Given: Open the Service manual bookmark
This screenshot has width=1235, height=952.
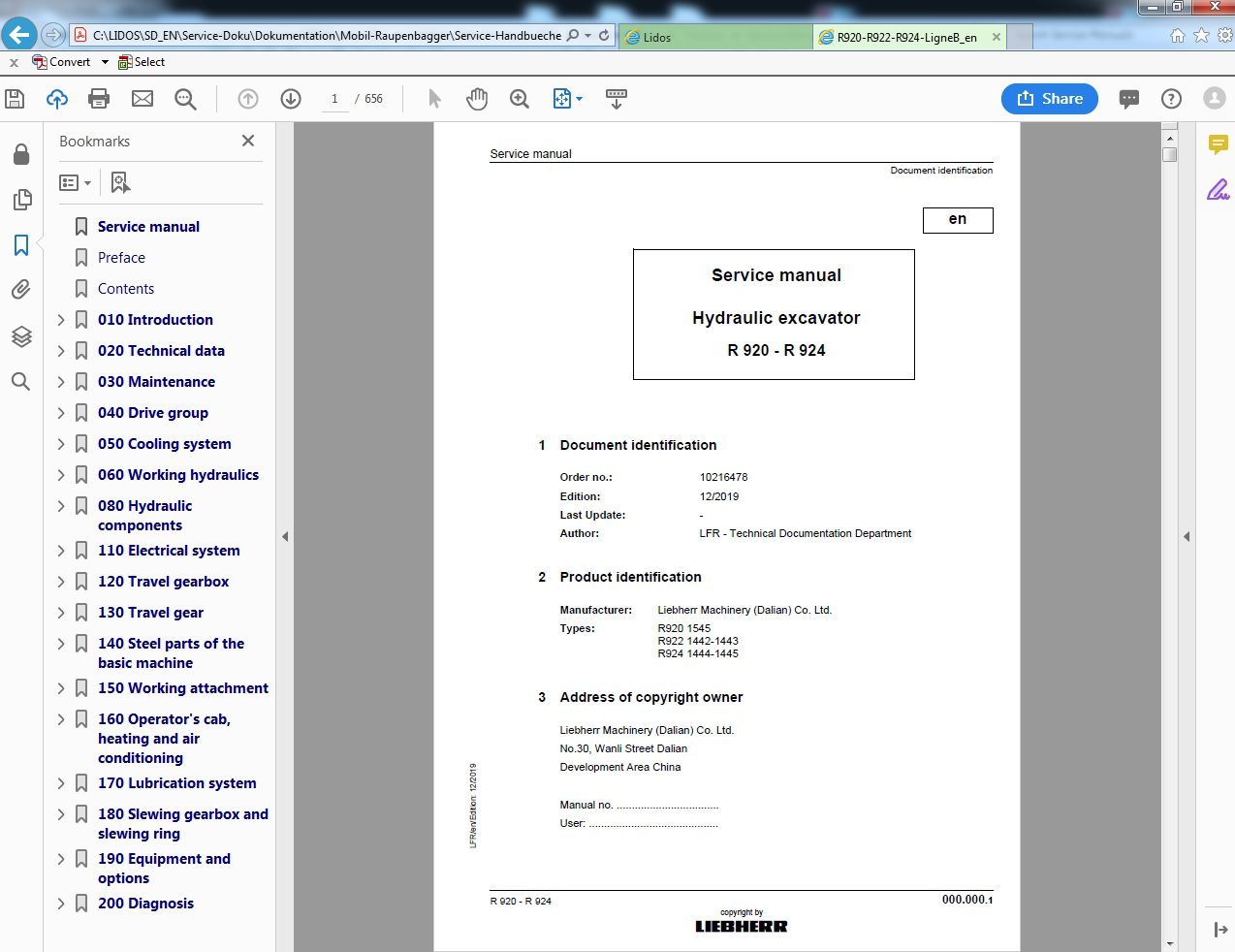Looking at the screenshot, I should [x=148, y=227].
